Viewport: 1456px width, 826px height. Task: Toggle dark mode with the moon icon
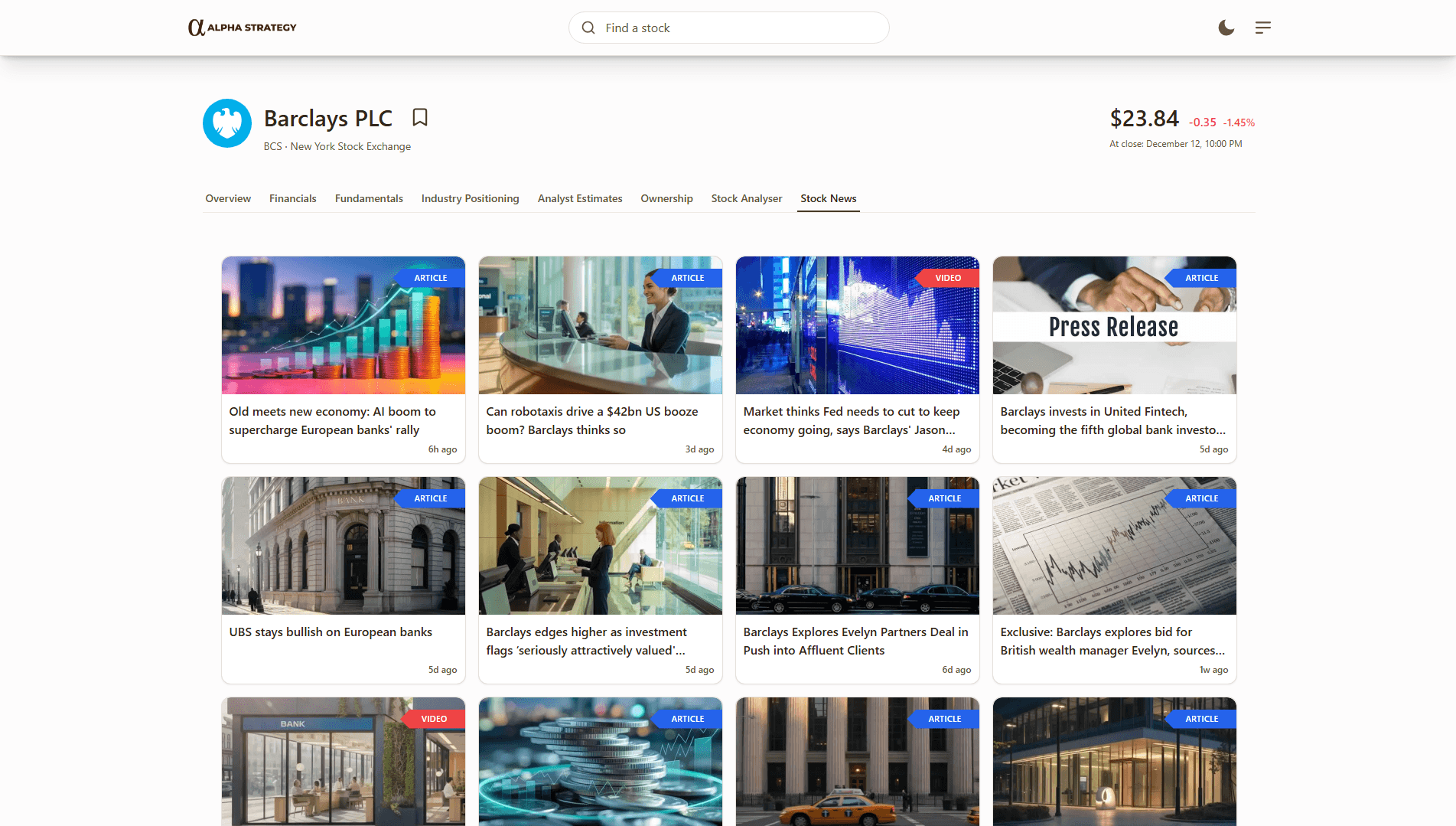1226,28
